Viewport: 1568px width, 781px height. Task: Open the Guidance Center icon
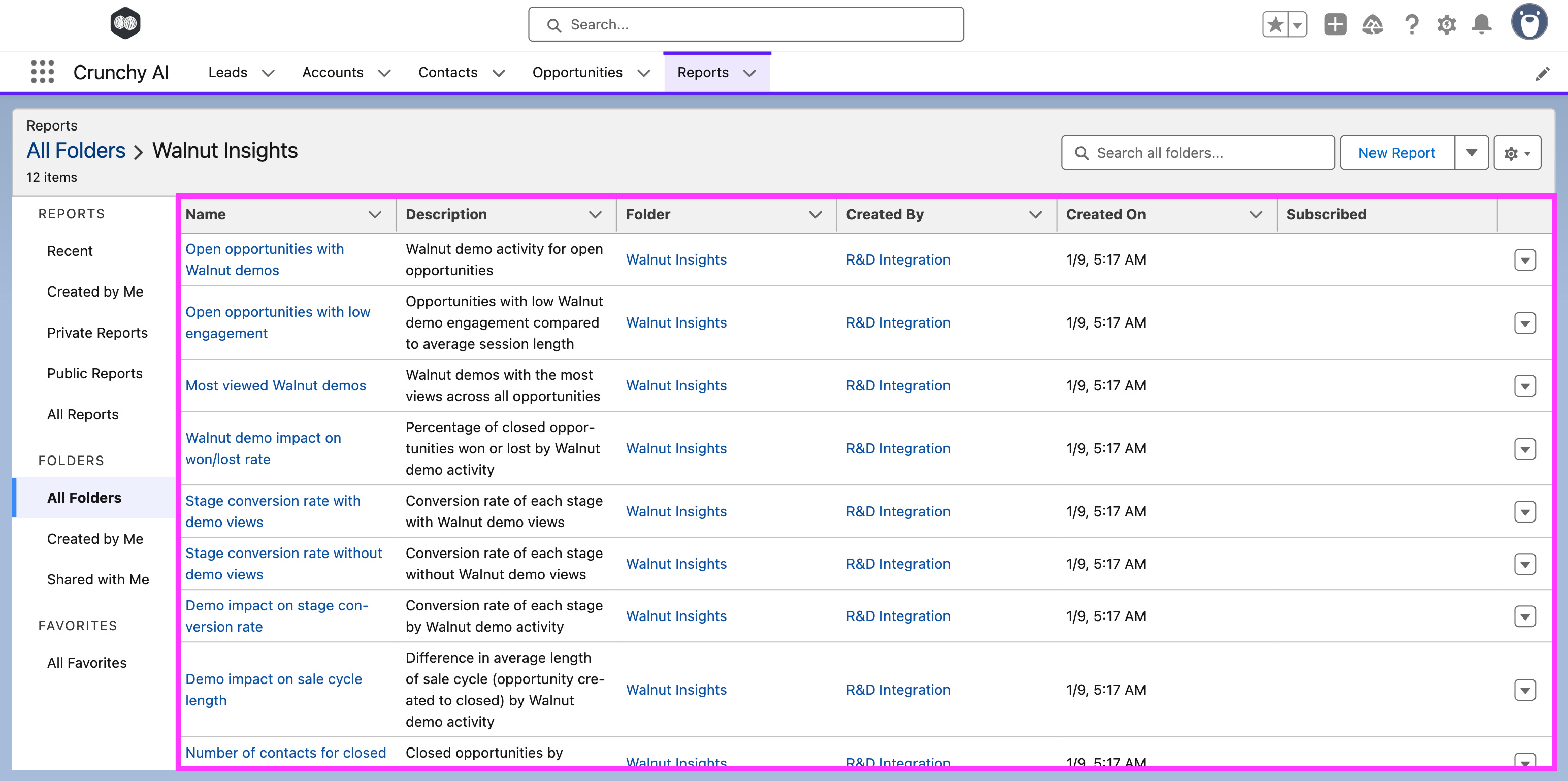(x=1373, y=24)
